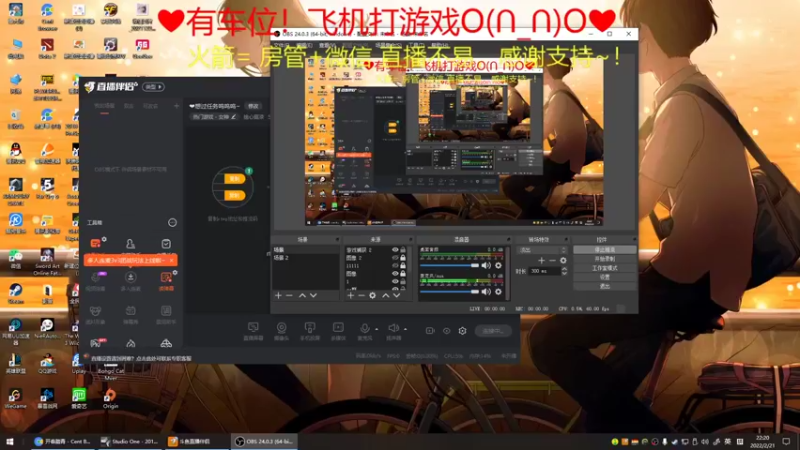Adjust transition duration stepper arrows

pyautogui.click(x=564, y=271)
